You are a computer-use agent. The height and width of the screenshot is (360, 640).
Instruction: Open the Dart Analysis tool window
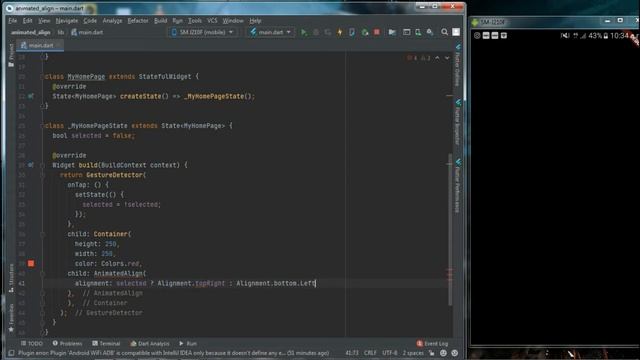[x=150, y=344]
